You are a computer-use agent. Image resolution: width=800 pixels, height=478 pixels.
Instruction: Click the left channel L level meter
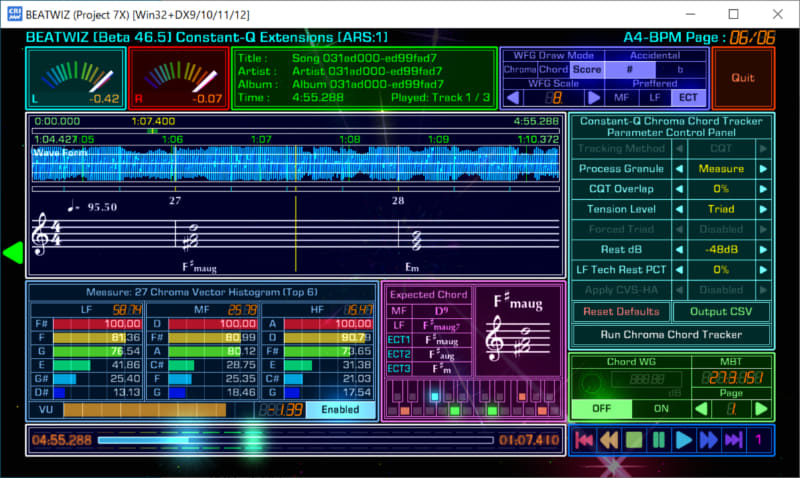point(76,78)
